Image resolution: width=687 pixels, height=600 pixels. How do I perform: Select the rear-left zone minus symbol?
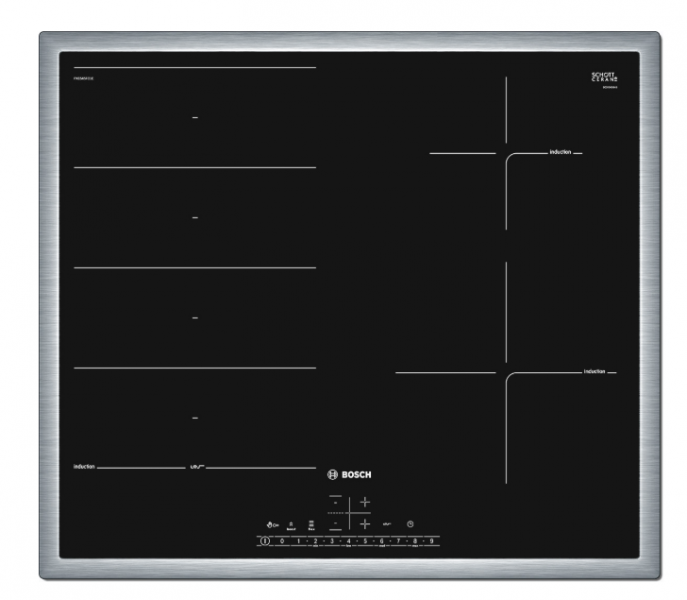(x=336, y=503)
